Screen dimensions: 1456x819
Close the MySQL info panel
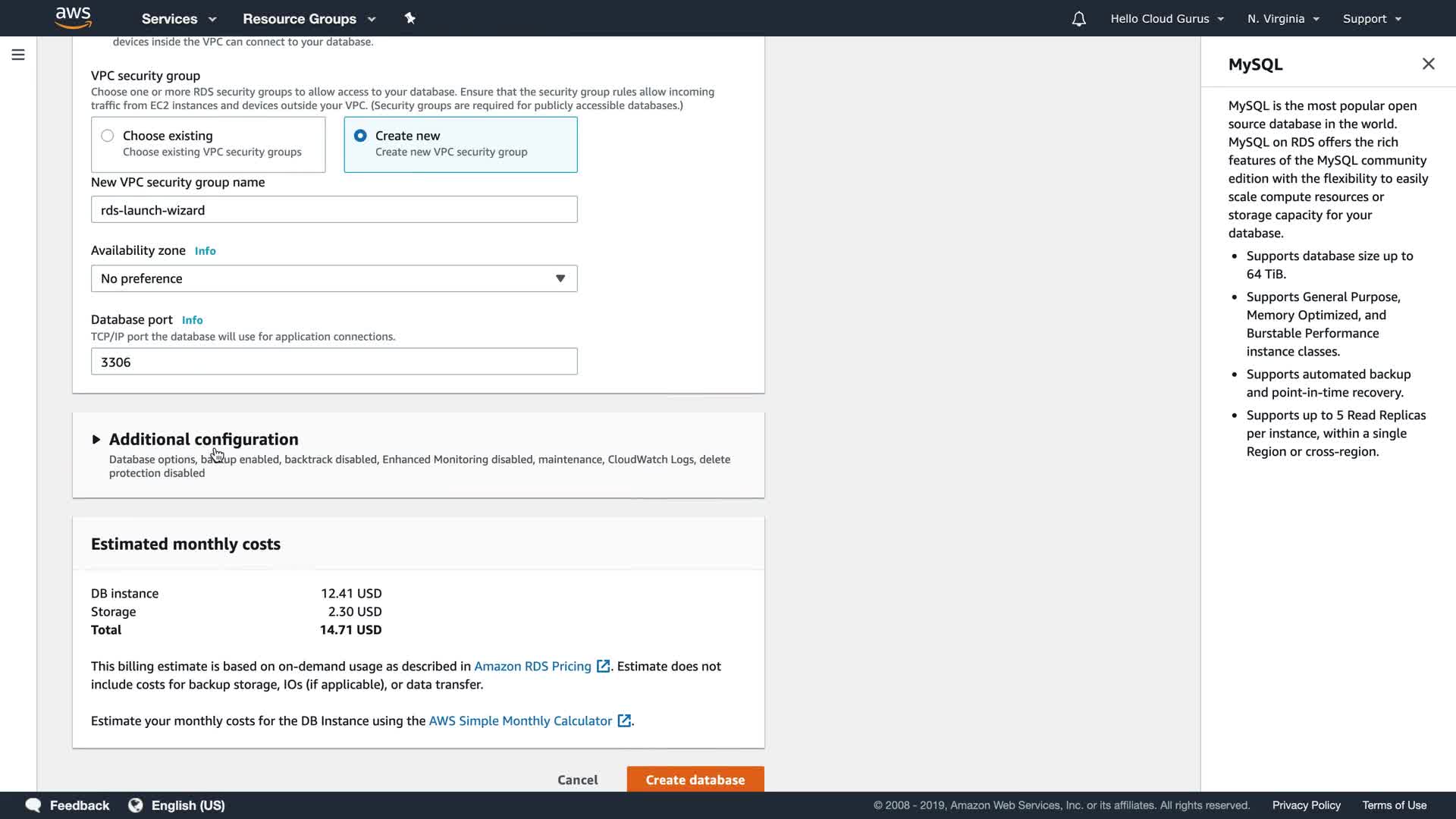[x=1428, y=64]
